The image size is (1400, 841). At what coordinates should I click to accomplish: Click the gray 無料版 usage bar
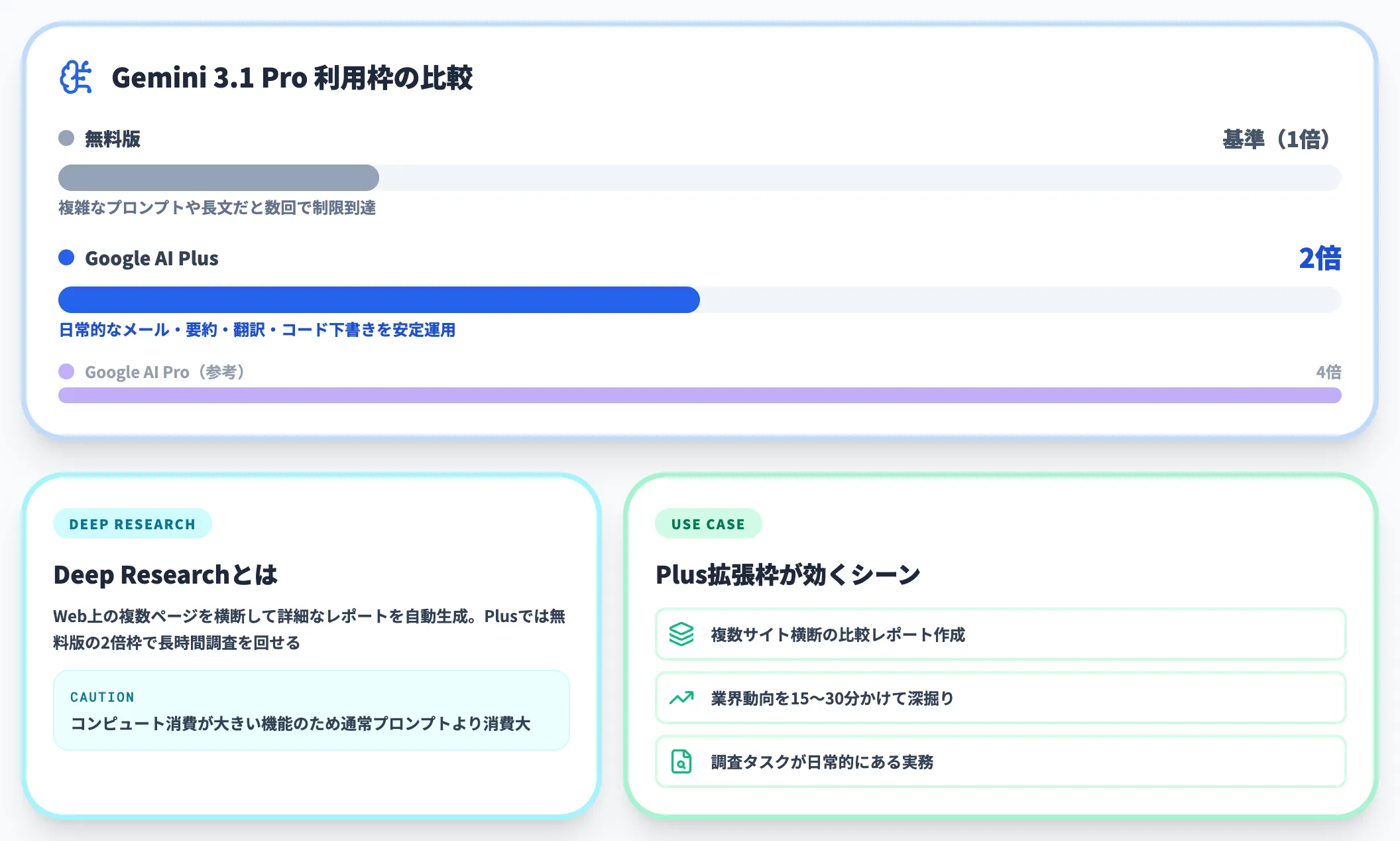coord(219,178)
